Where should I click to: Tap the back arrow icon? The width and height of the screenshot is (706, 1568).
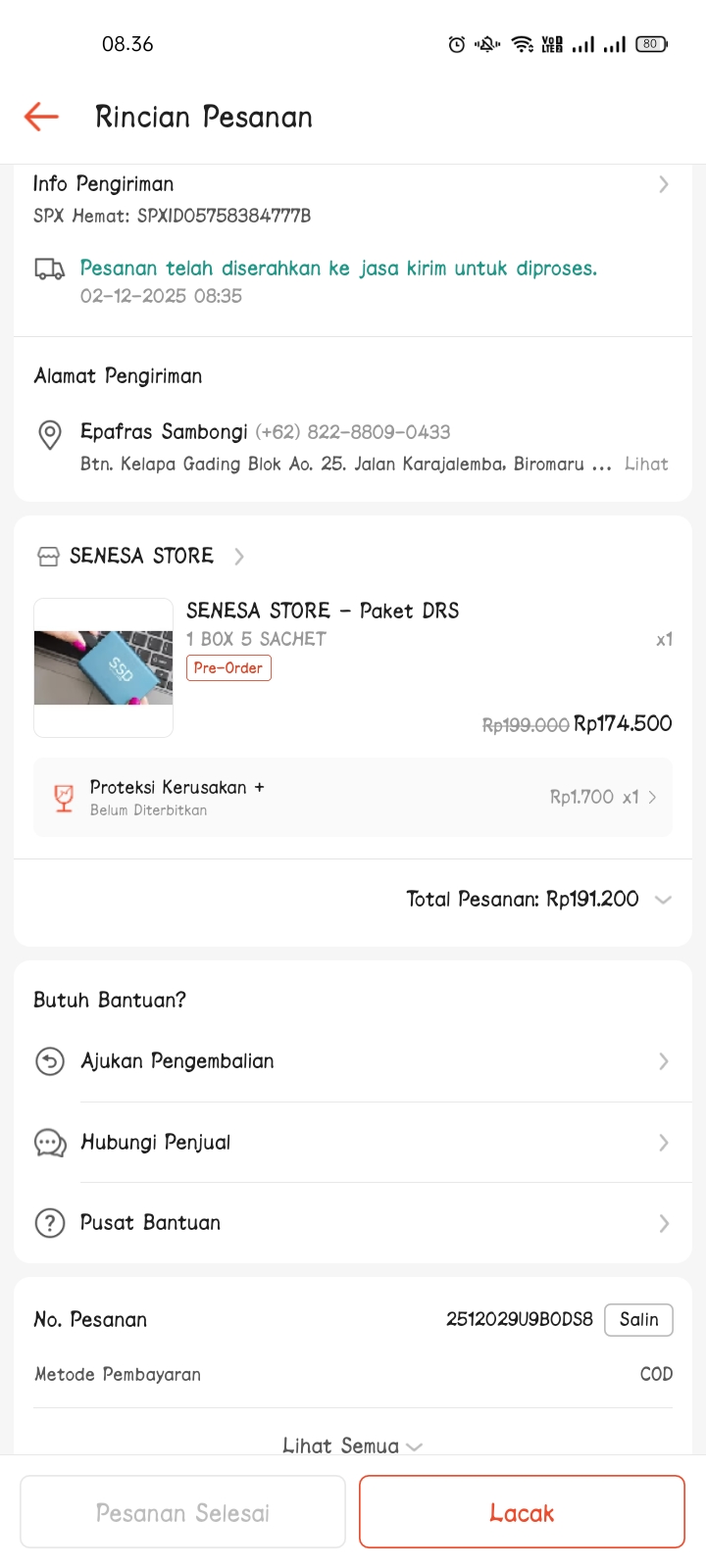tap(41, 117)
